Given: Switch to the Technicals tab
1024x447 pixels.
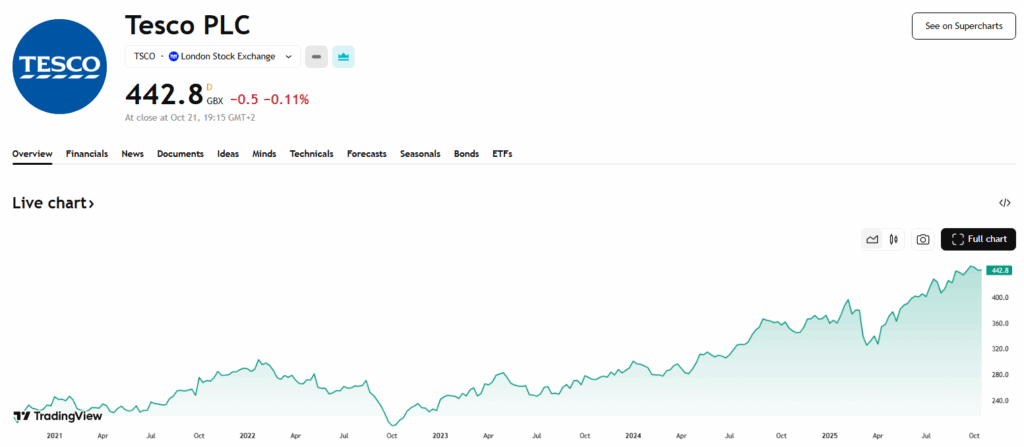Looking at the screenshot, I should click(311, 154).
